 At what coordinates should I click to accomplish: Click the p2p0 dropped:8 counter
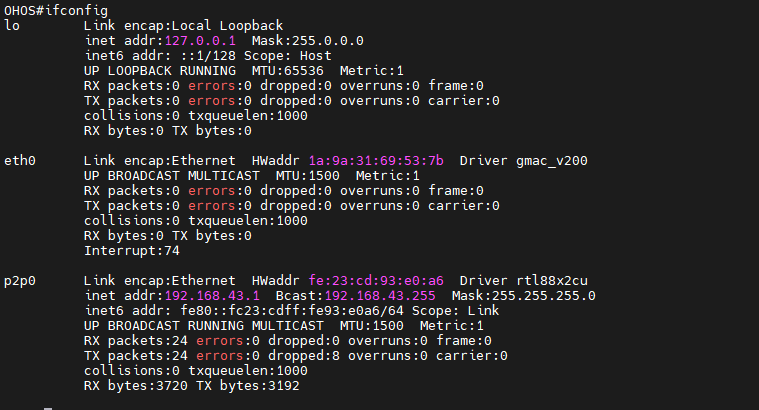(304, 356)
